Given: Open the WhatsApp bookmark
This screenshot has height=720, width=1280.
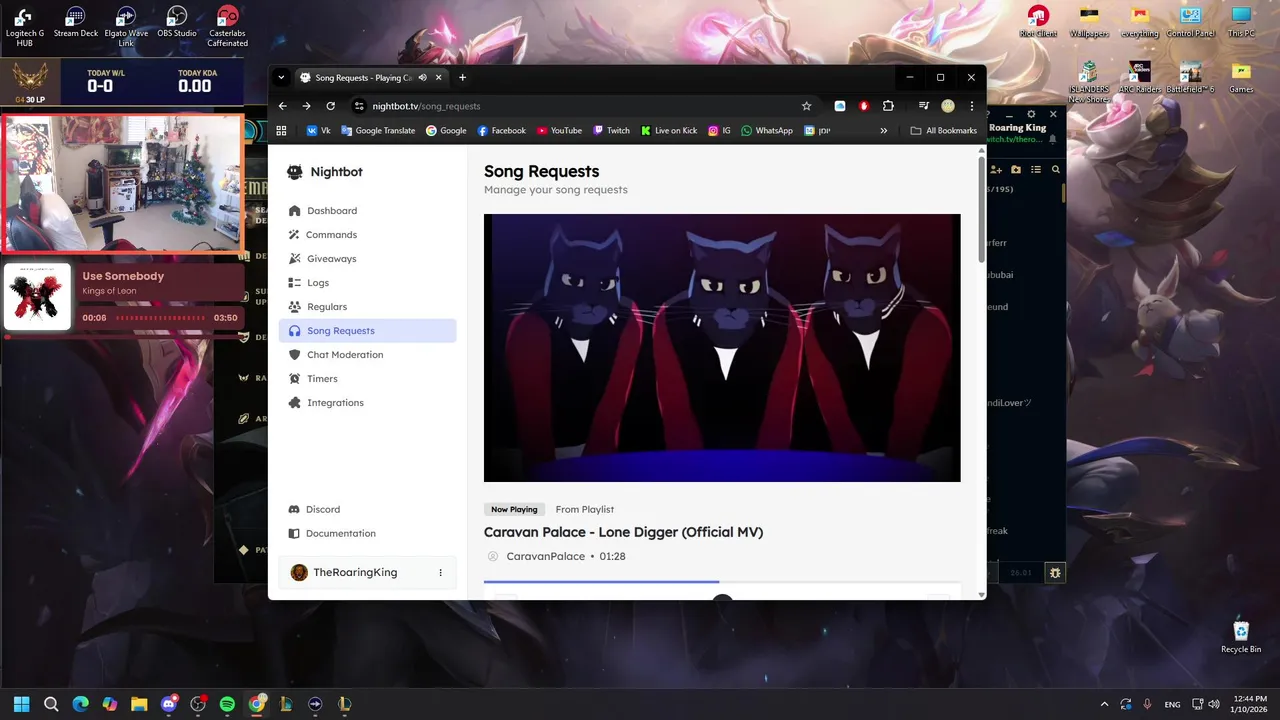Looking at the screenshot, I should [767, 130].
